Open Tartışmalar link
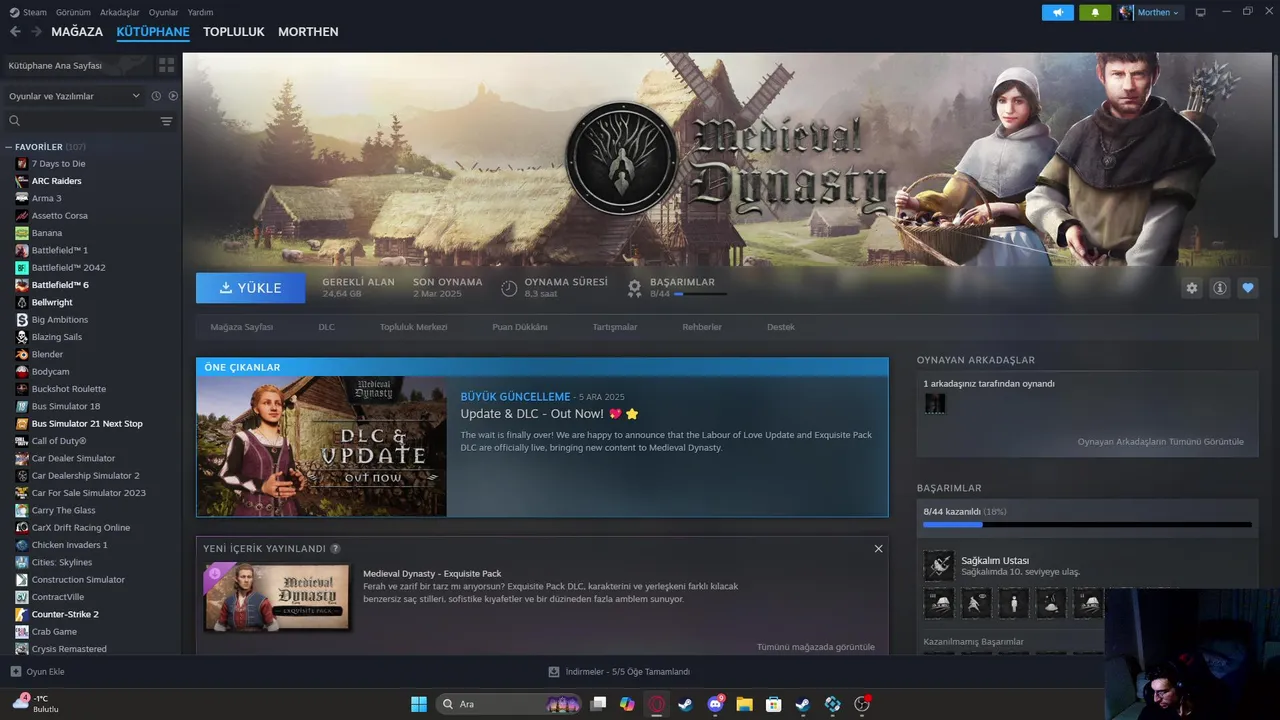The image size is (1280, 720). [615, 327]
